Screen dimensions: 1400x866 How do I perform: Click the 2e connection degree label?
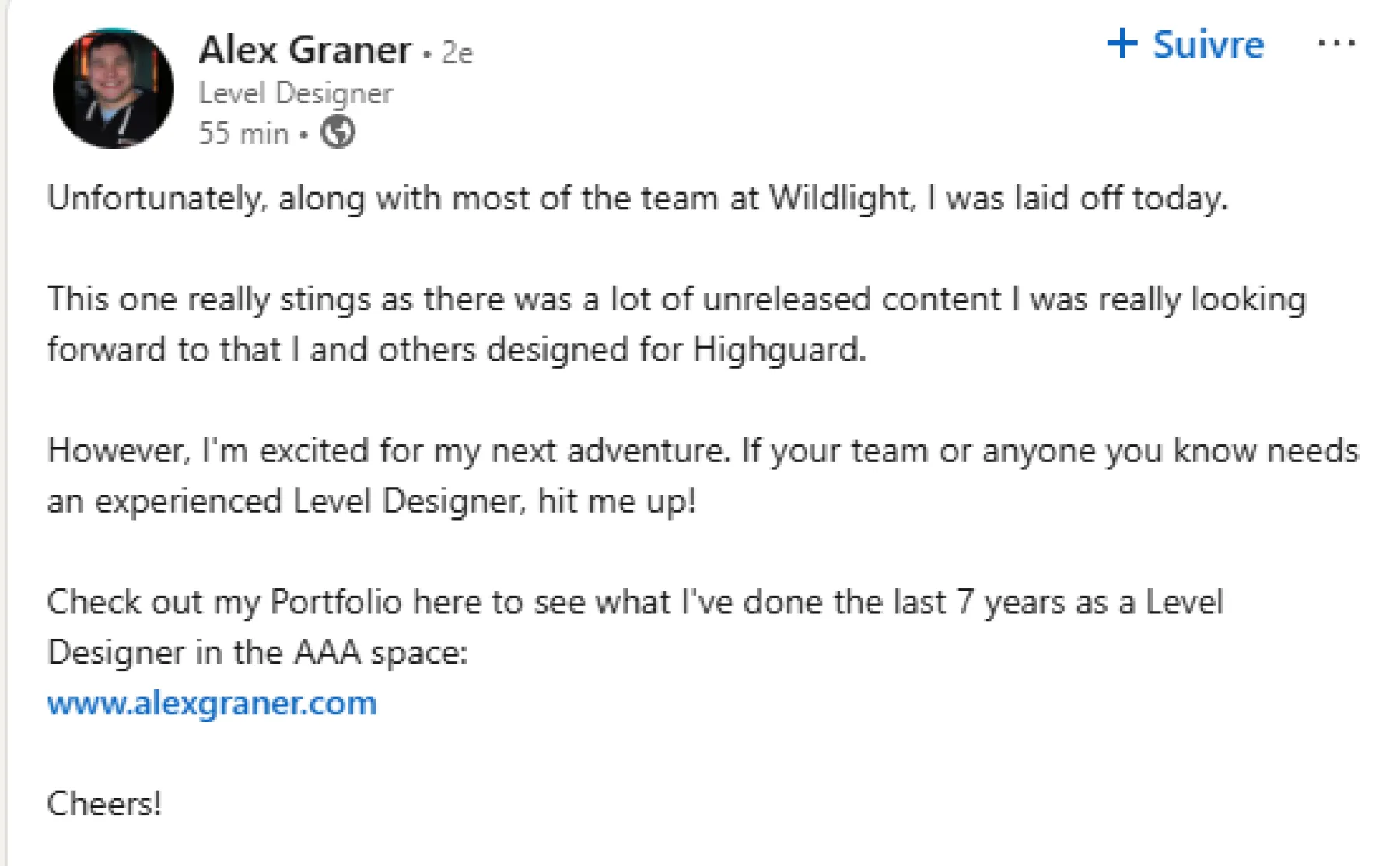457,53
